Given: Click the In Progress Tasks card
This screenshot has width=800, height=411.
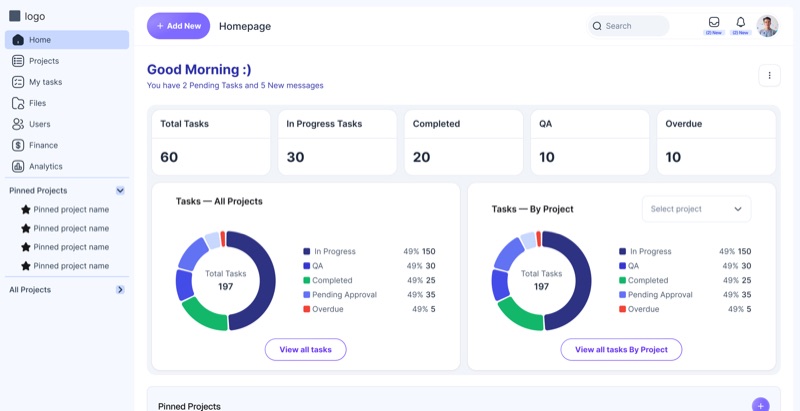Looking at the screenshot, I should click(x=337, y=142).
